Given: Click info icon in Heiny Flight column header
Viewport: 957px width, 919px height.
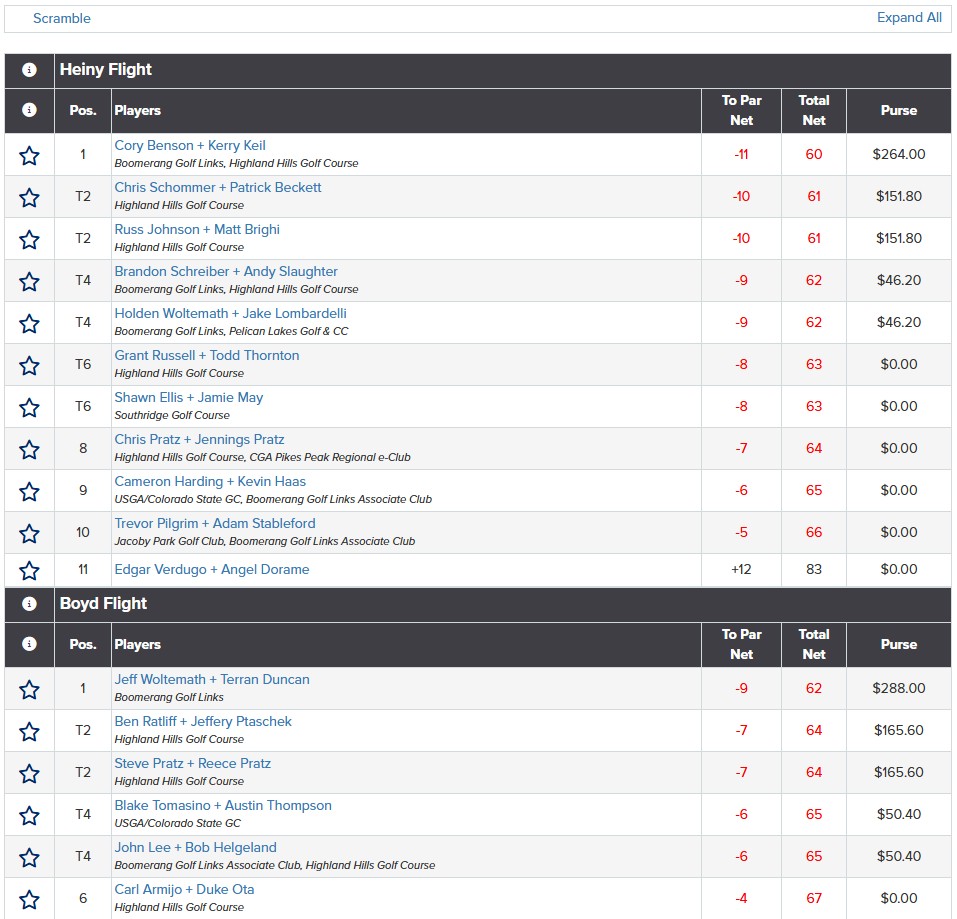Looking at the screenshot, I should tap(29, 110).
